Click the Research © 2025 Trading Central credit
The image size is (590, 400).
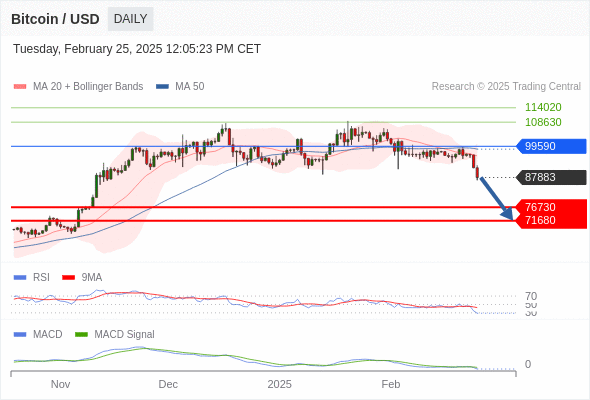506,87
